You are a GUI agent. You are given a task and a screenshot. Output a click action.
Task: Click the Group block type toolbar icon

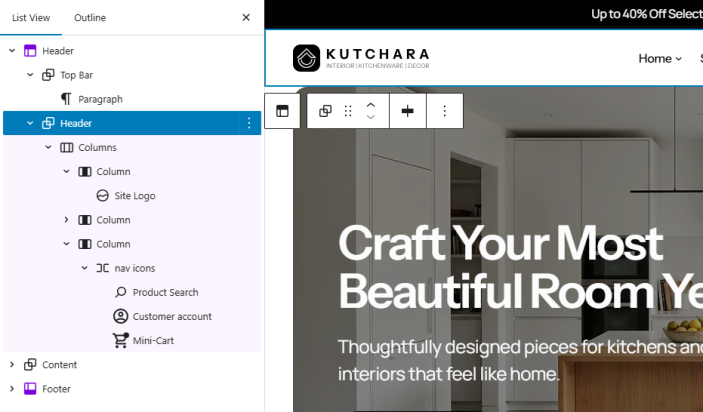[325, 111]
